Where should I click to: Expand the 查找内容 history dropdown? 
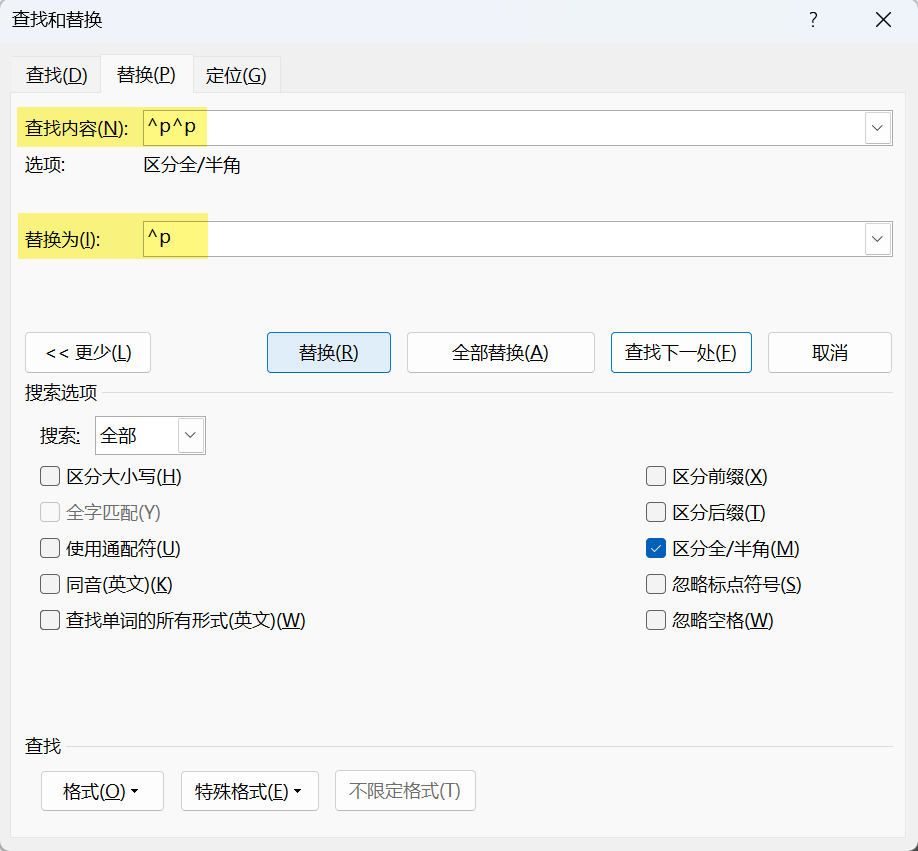[x=877, y=128]
